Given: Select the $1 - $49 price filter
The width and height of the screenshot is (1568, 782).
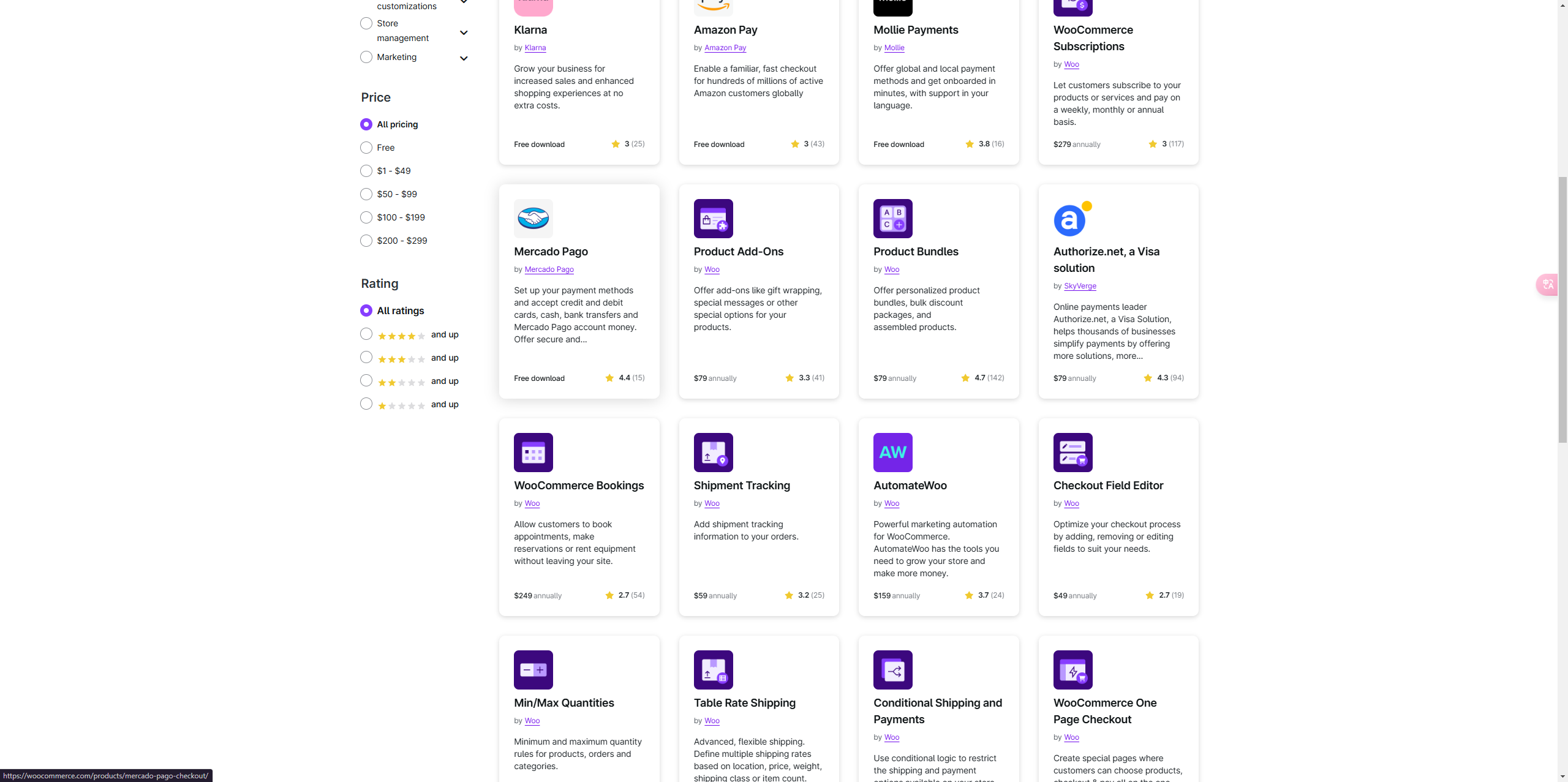Looking at the screenshot, I should 366,171.
